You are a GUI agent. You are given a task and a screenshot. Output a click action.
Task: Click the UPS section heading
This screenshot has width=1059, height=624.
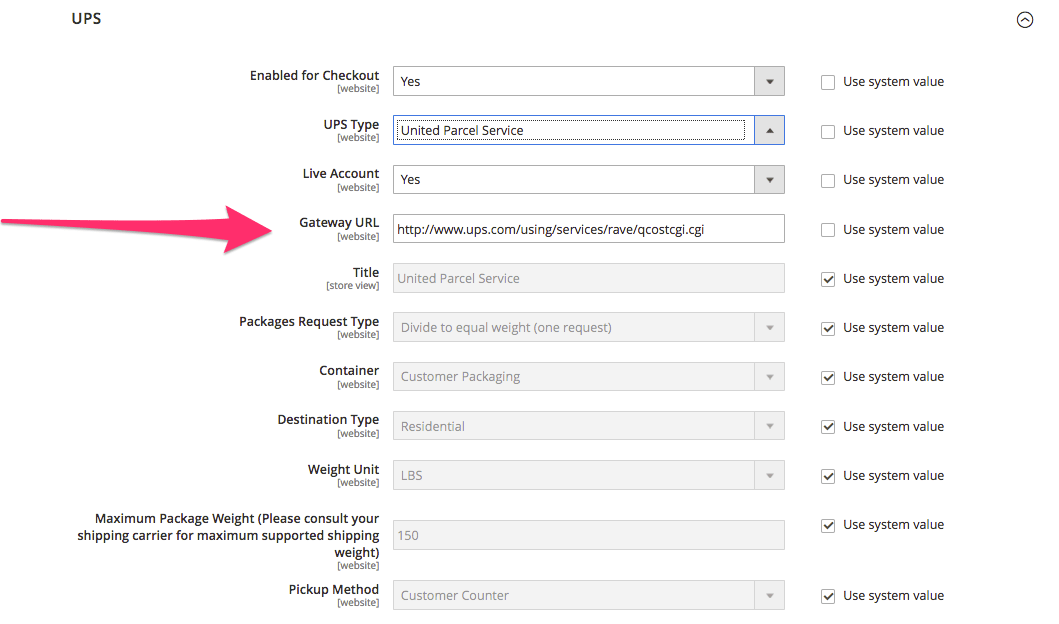click(x=86, y=19)
